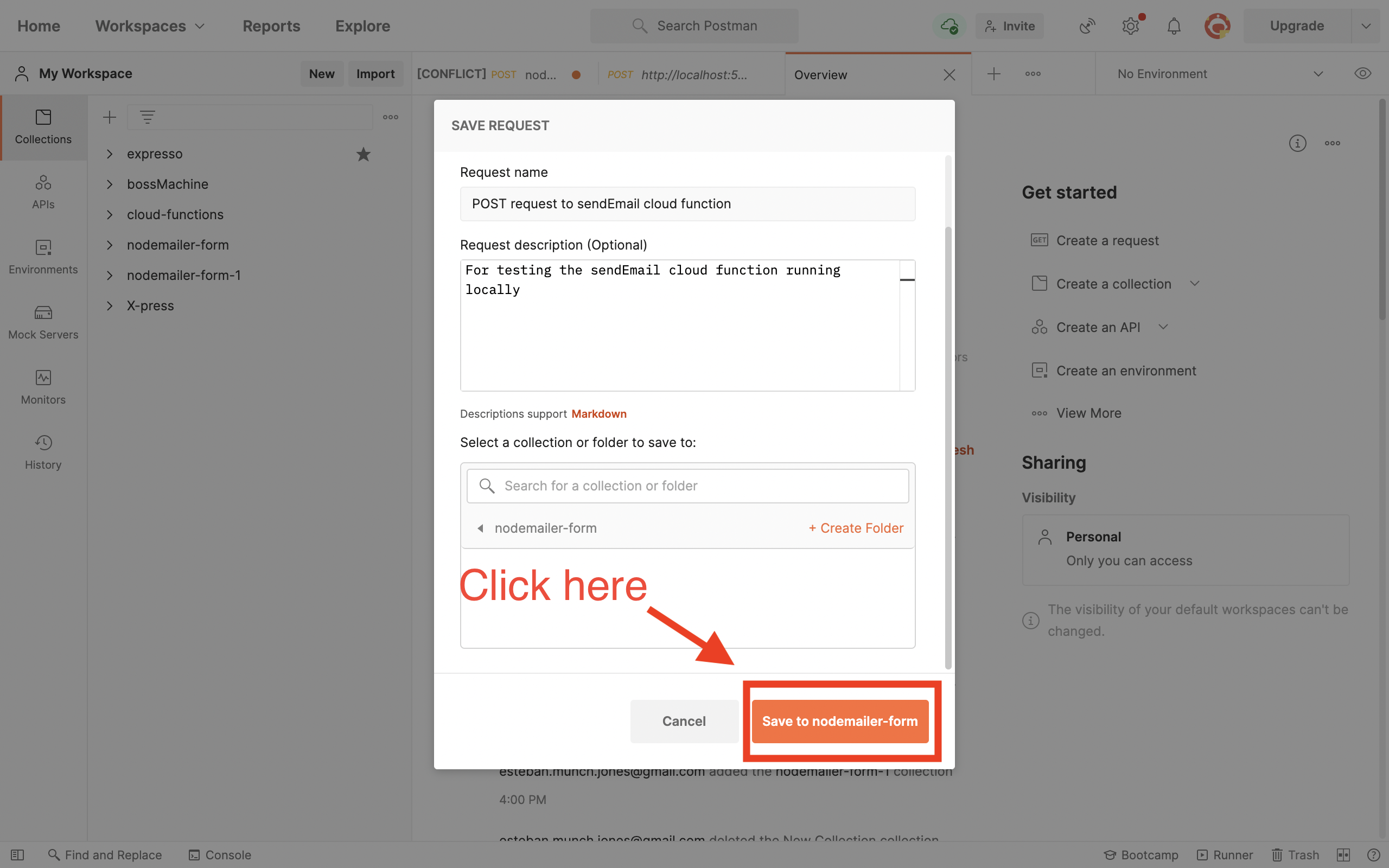Select Mock Servers in the sidebar
1389x868 pixels.
pyautogui.click(x=42, y=322)
